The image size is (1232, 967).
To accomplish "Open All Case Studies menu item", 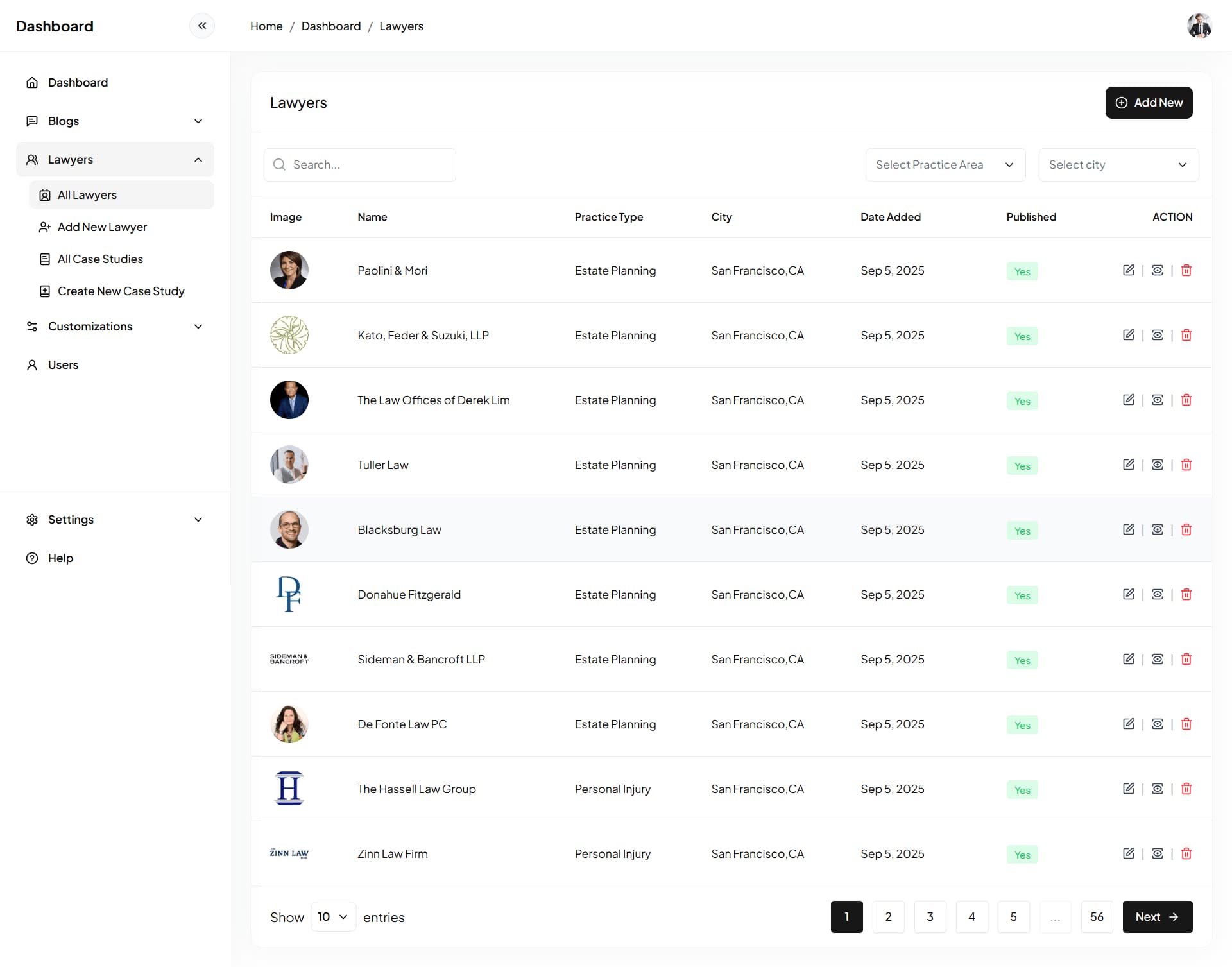I will (121, 259).
